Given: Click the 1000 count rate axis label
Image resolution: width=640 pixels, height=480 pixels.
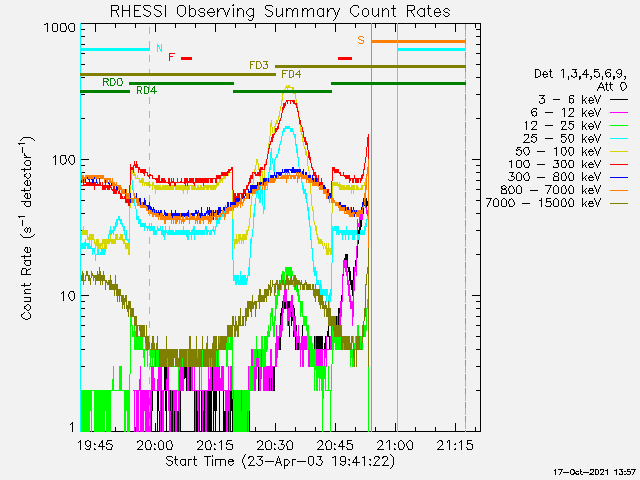Looking at the screenshot, I should 60,28.
